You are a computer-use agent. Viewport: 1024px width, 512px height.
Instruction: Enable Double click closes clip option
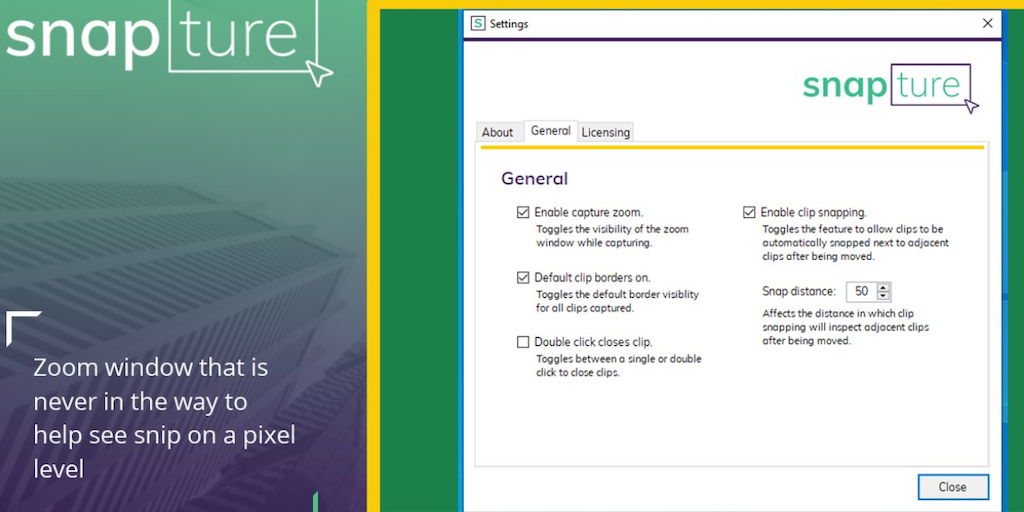coord(522,342)
